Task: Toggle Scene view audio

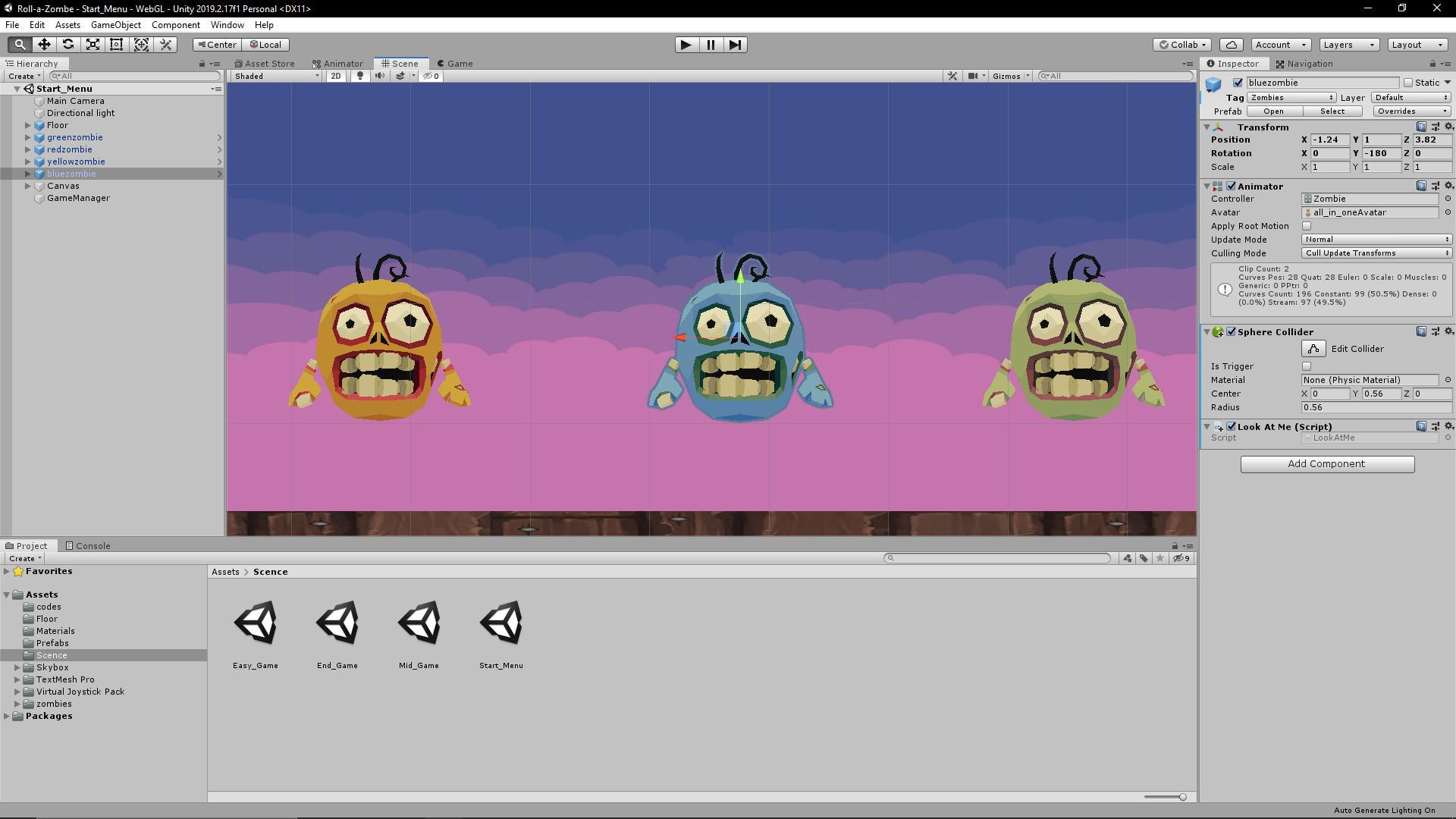Action: coord(380,76)
